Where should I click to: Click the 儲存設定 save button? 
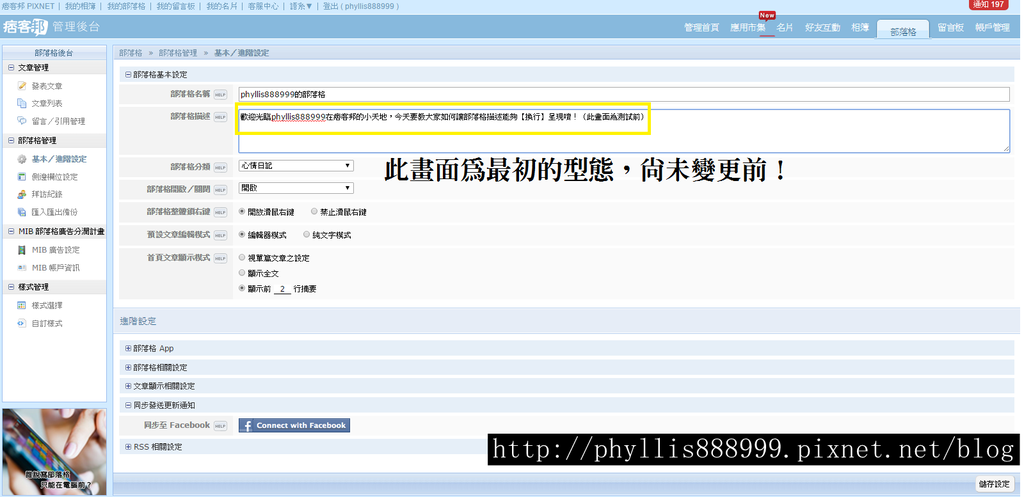pyautogui.click(x=994, y=484)
